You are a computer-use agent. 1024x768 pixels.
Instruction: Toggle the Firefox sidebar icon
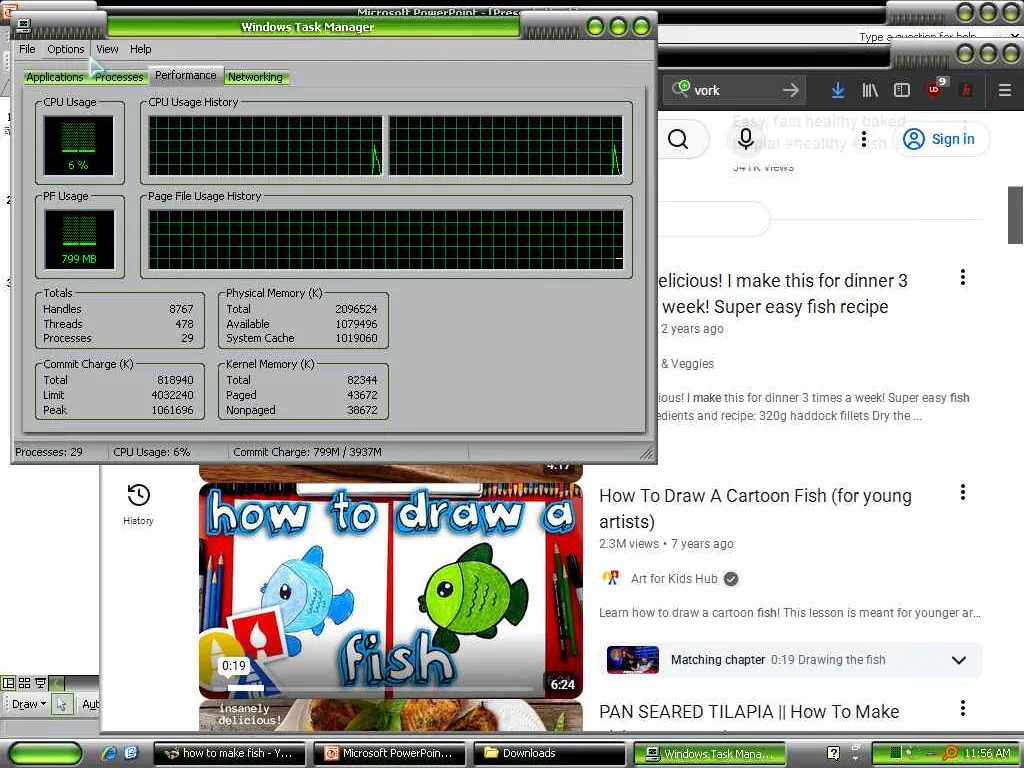902,90
